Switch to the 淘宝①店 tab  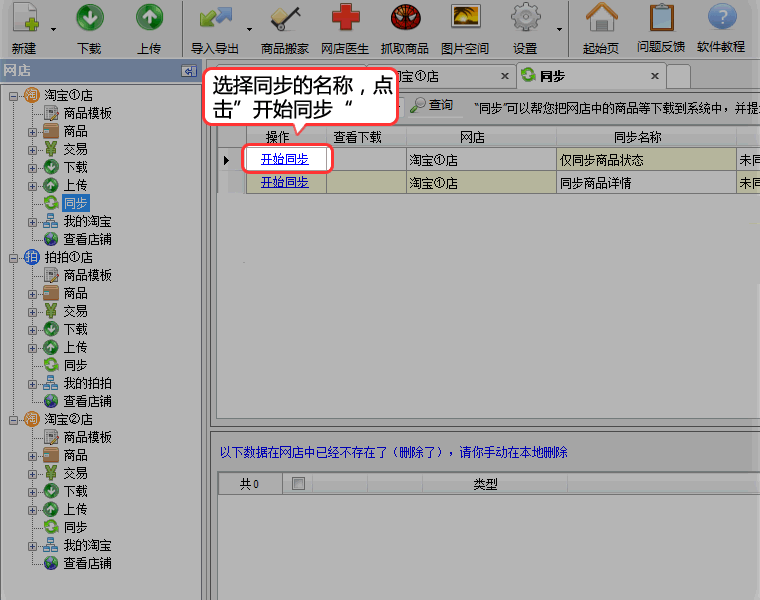(441, 76)
